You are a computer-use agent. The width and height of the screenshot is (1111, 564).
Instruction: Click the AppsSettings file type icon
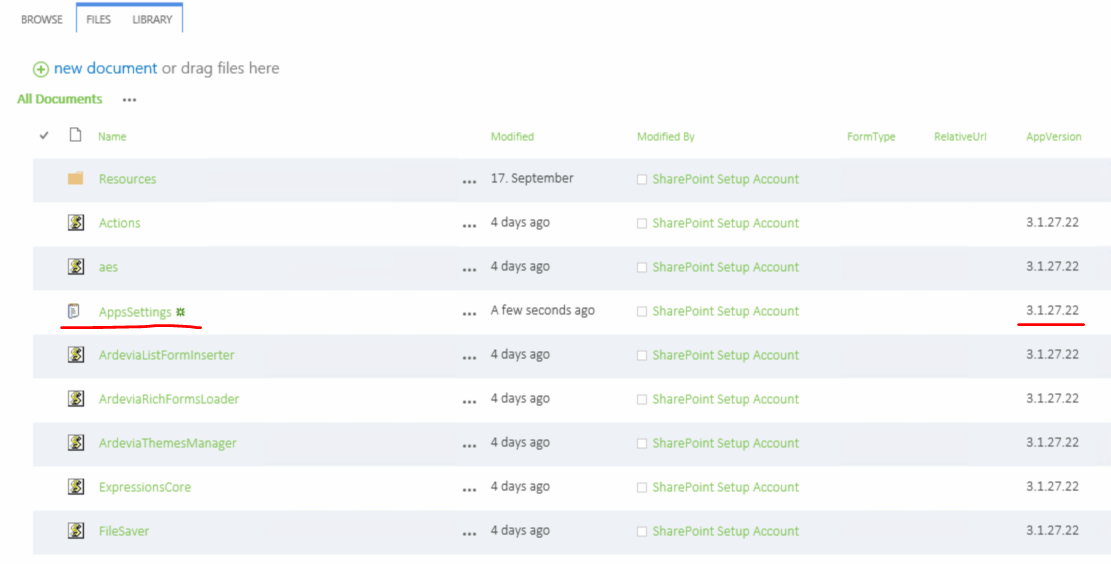(75, 311)
